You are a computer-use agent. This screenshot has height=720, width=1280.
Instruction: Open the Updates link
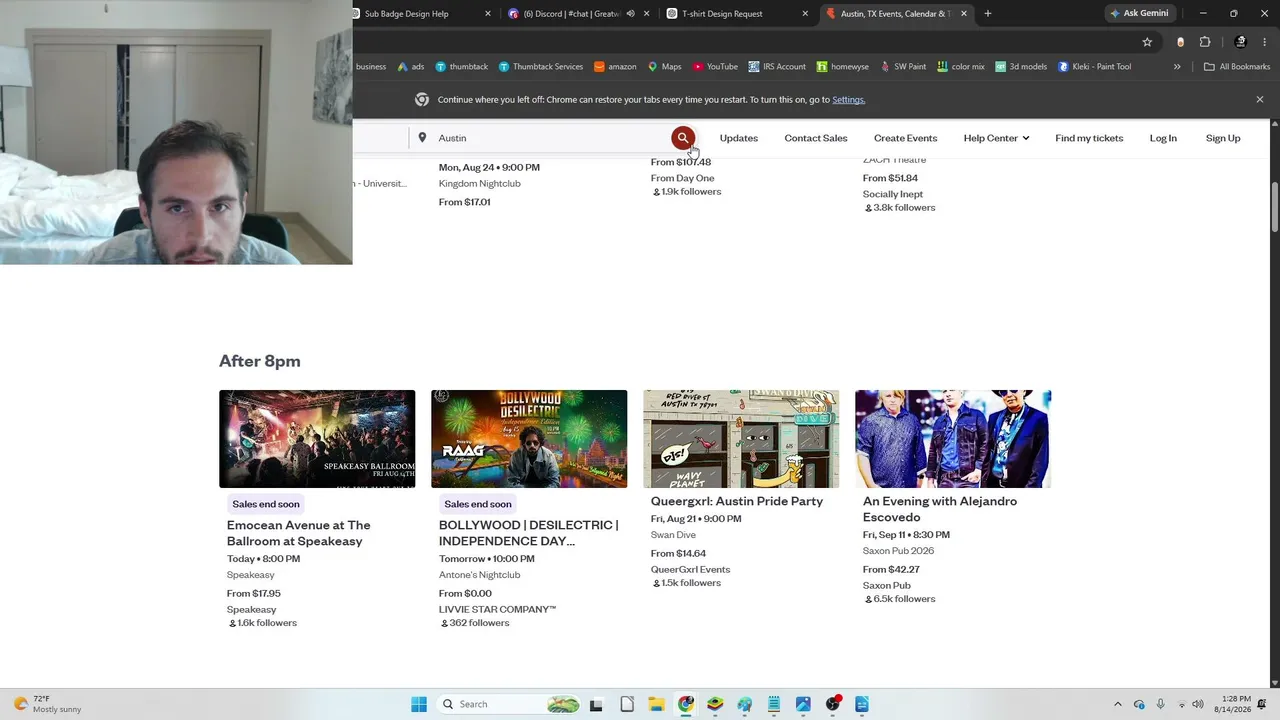(739, 138)
